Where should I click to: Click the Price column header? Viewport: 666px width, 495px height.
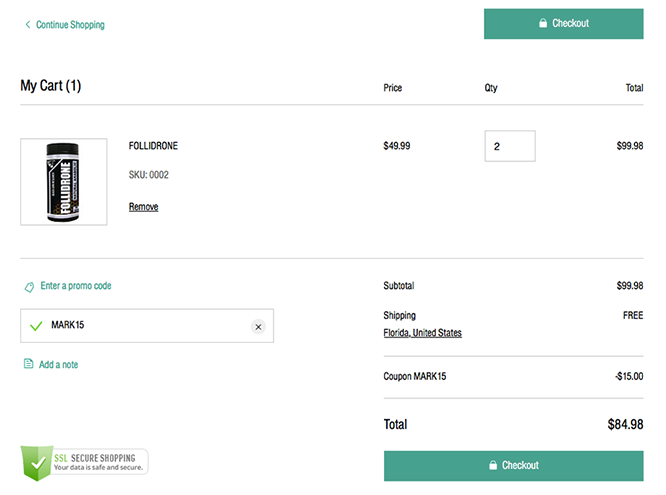coord(392,88)
